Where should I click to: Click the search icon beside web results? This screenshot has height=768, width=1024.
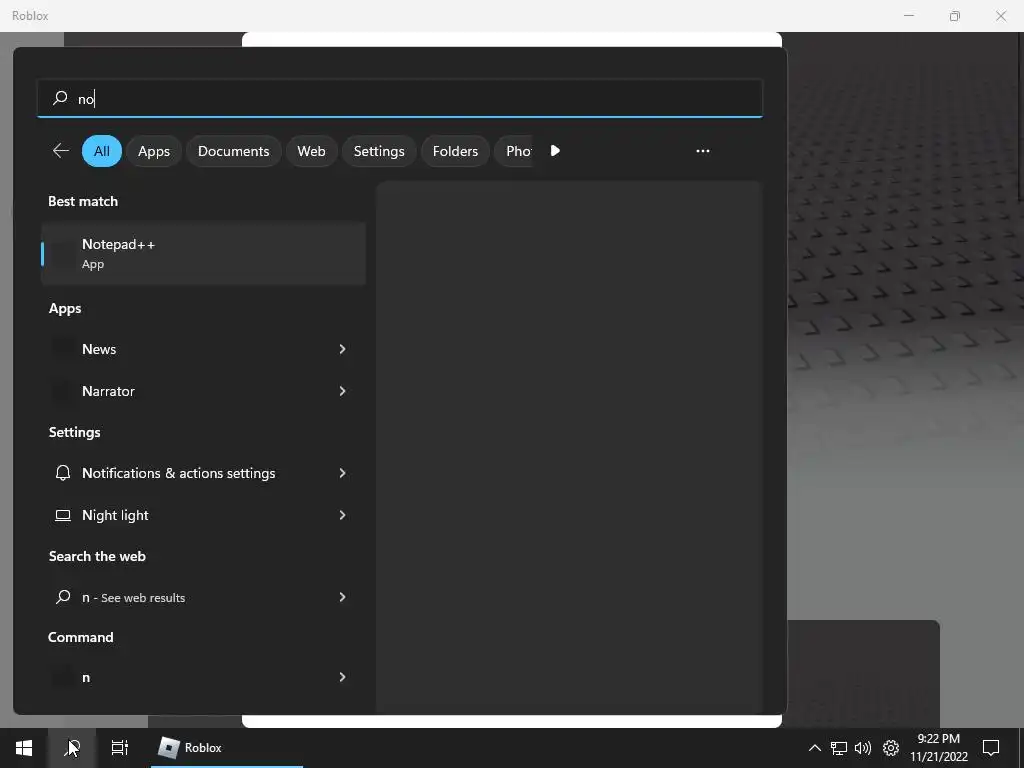pyautogui.click(x=63, y=597)
